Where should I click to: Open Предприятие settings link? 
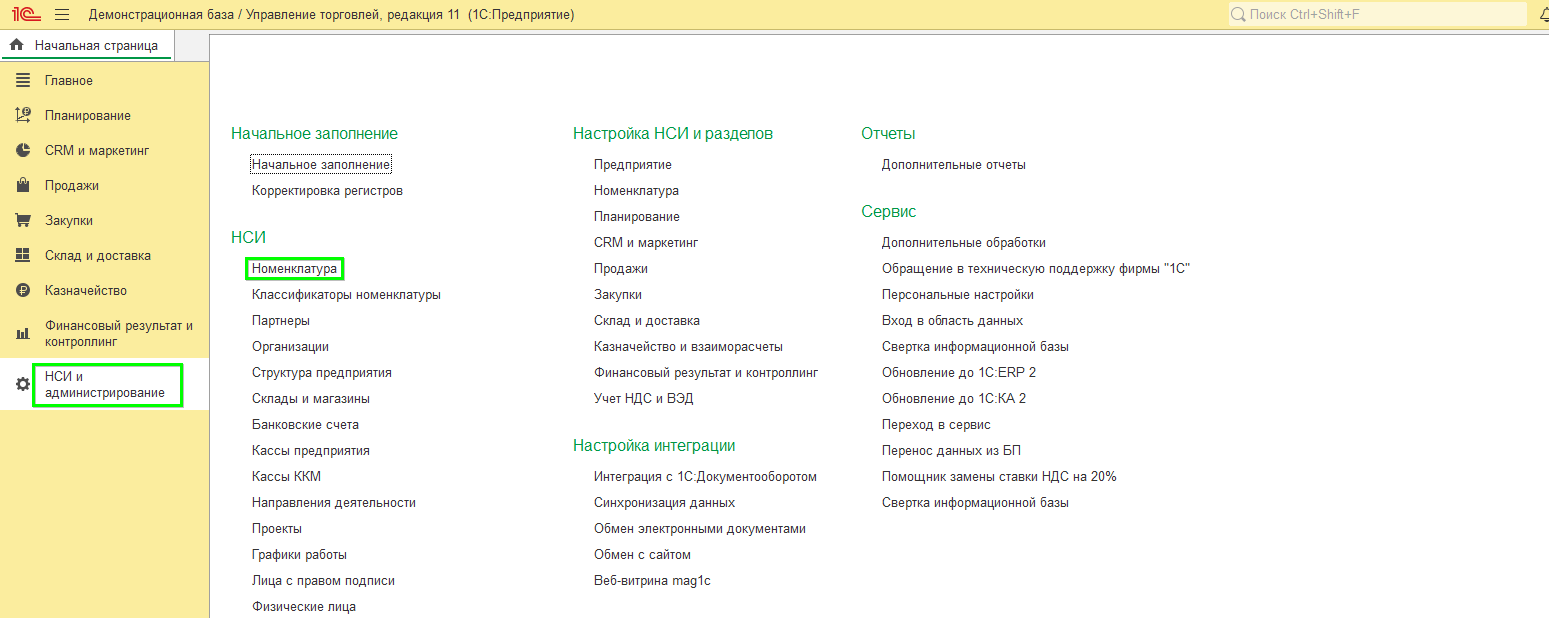coord(633,164)
